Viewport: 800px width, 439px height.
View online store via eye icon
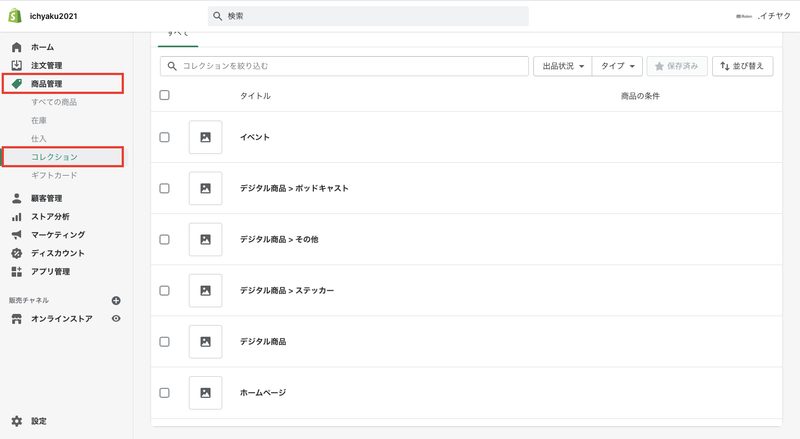[x=116, y=319]
